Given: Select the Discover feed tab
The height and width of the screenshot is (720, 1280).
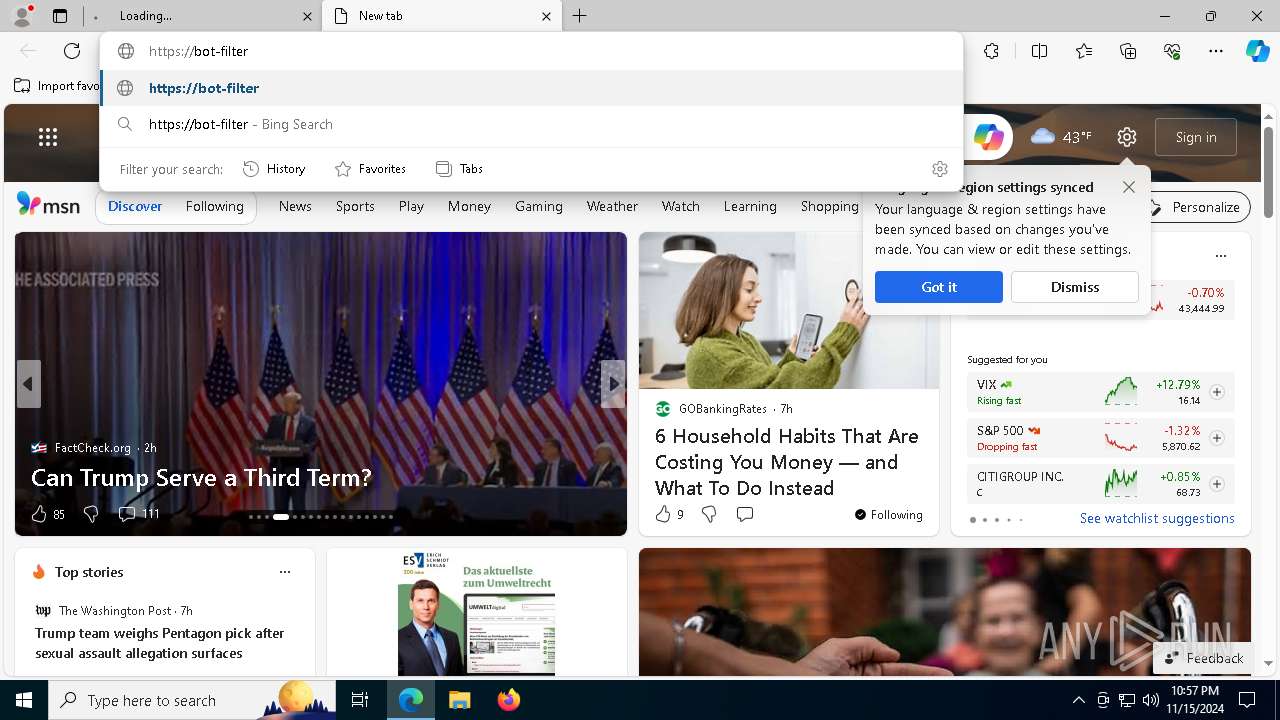Looking at the screenshot, I should (135, 206).
